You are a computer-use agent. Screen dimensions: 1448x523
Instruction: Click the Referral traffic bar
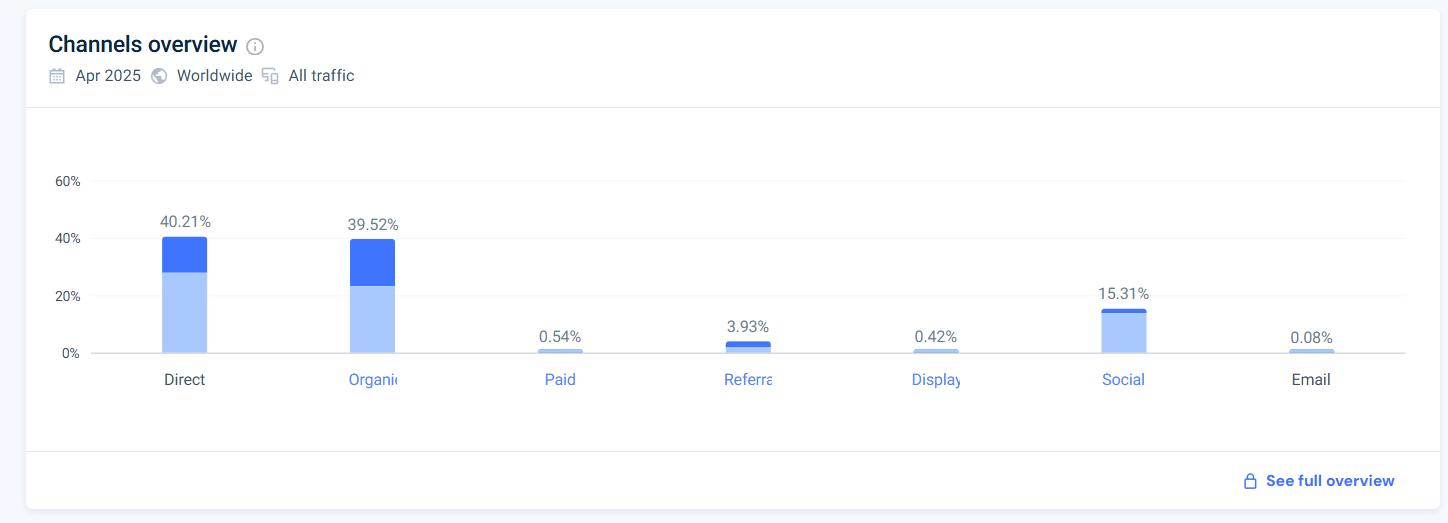click(748, 347)
